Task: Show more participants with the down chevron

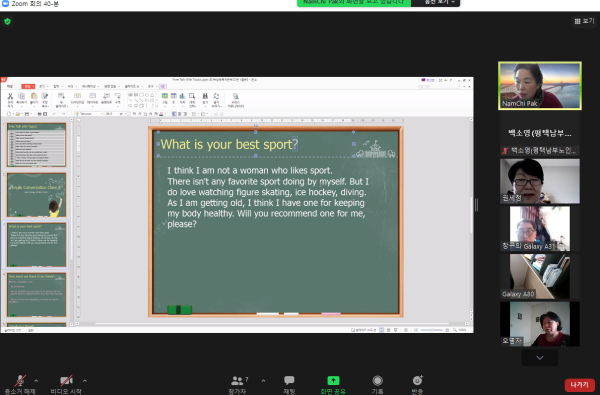Action: point(540,358)
